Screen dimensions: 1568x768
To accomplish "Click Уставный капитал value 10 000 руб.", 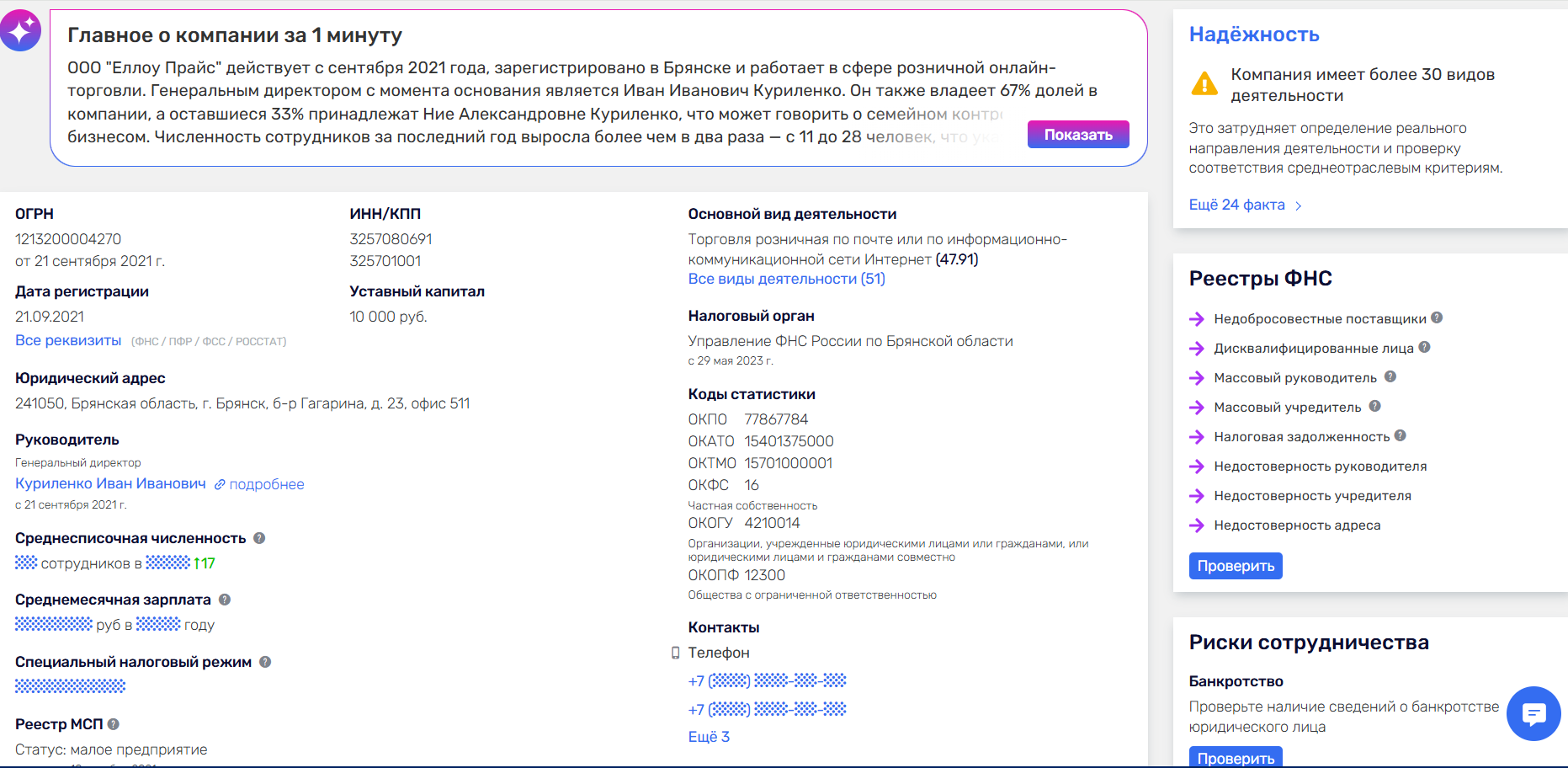I will click(x=388, y=317).
